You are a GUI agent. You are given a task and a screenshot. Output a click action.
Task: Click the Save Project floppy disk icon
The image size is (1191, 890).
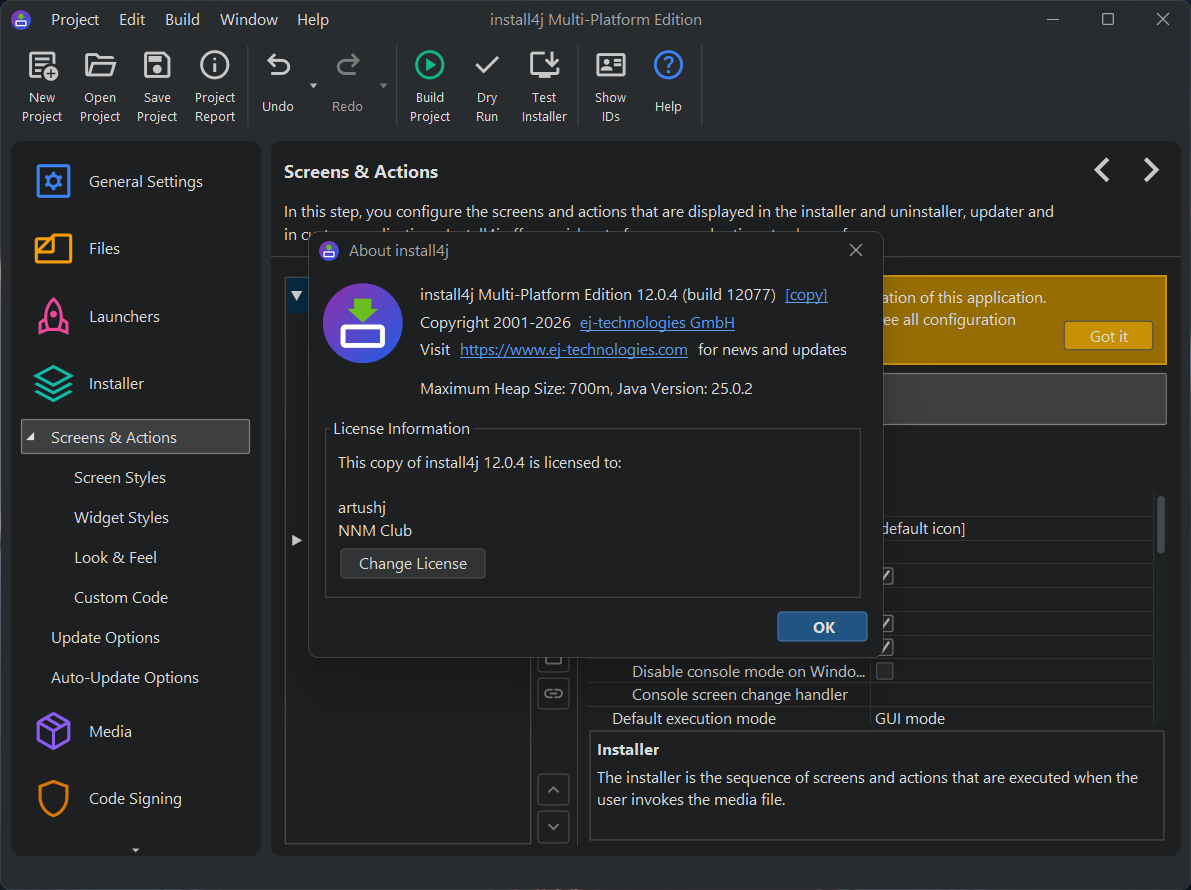point(157,67)
